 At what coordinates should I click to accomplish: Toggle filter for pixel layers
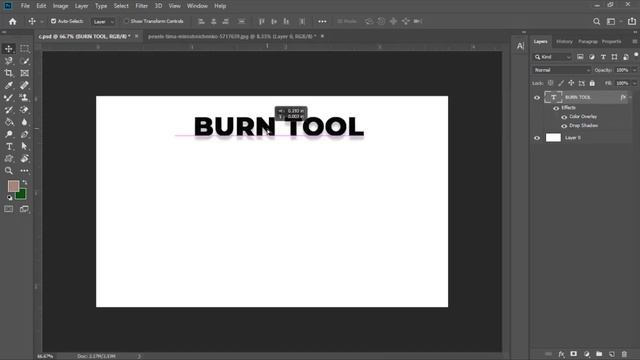[580, 57]
